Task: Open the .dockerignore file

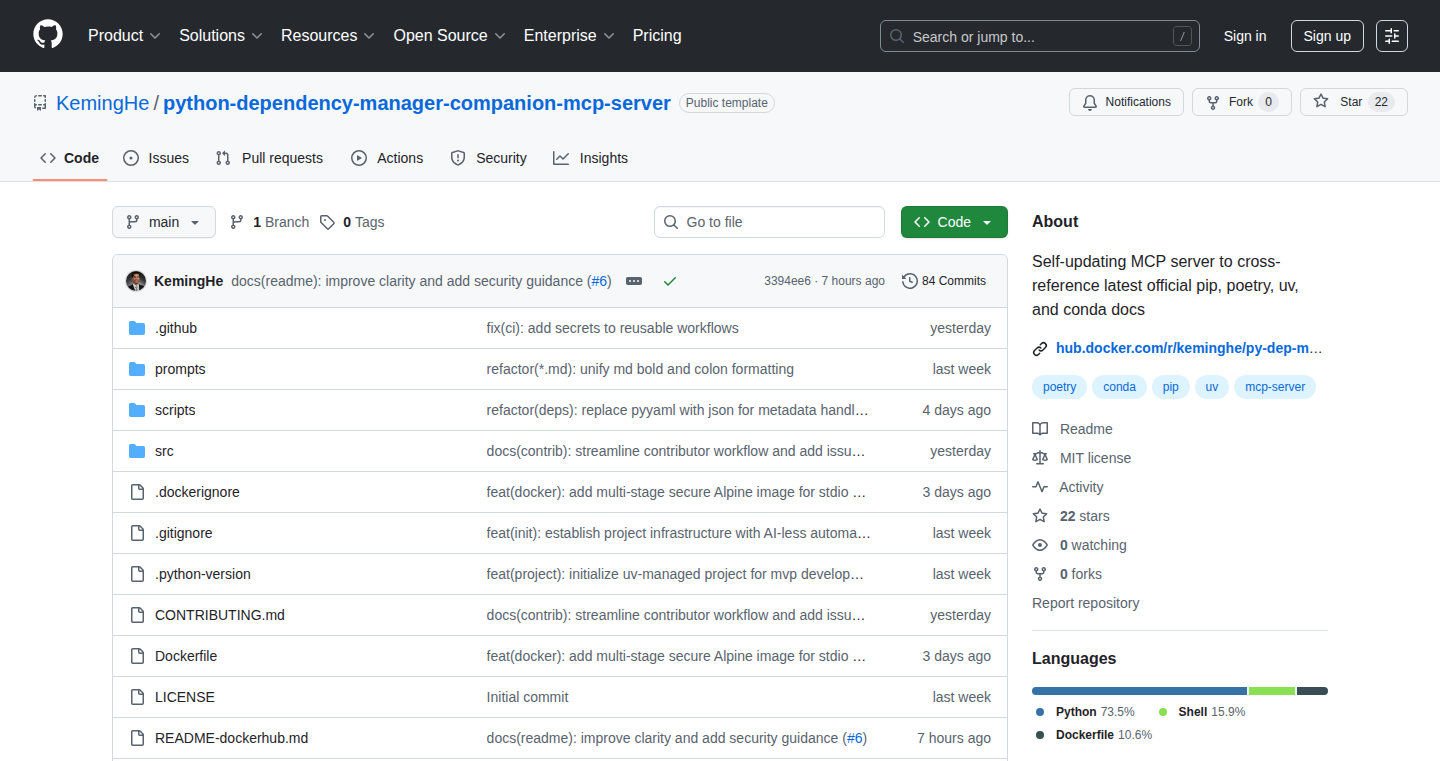Action: coord(197,492)
